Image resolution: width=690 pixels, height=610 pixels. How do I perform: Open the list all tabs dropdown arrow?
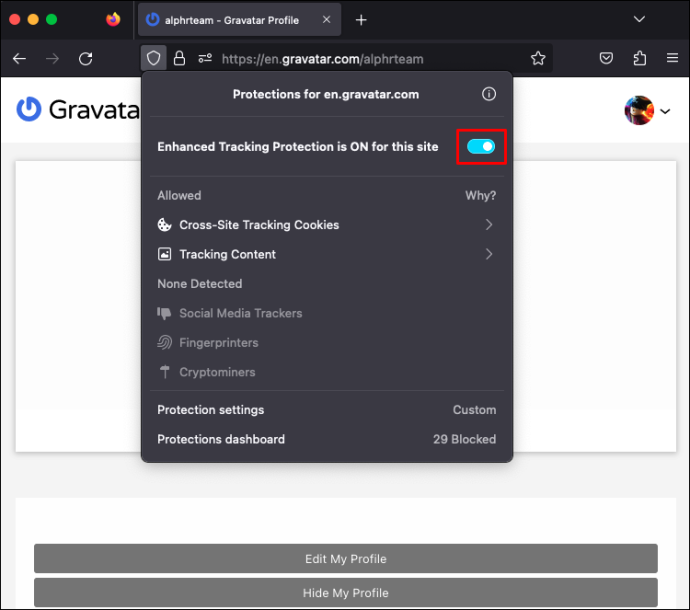[x=639, y=19]
